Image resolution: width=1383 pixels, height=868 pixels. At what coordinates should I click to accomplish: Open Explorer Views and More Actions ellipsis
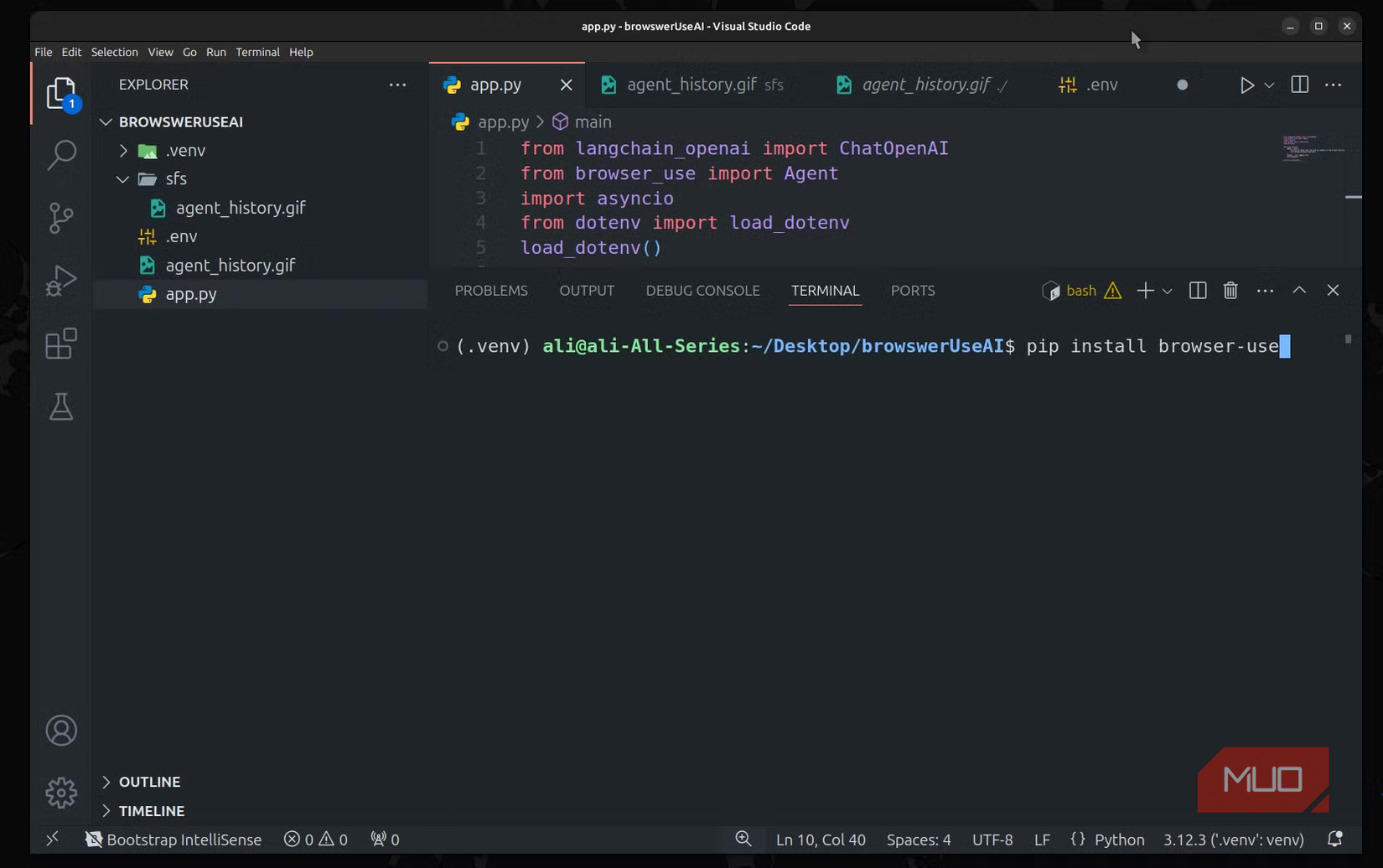click(397, 85)
